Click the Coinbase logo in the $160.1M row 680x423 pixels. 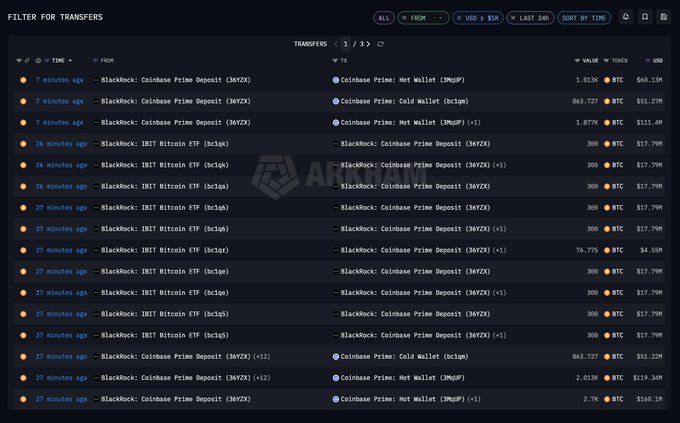tap(336, 399)
